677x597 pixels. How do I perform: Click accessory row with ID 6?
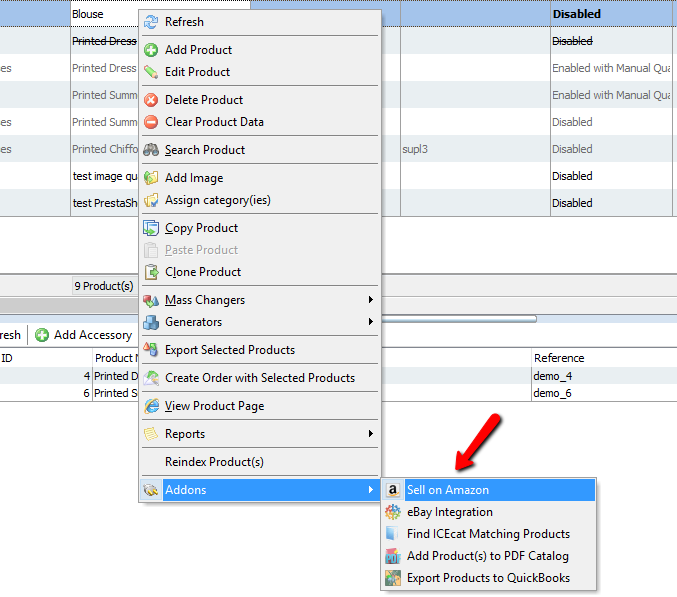point(69,393)
